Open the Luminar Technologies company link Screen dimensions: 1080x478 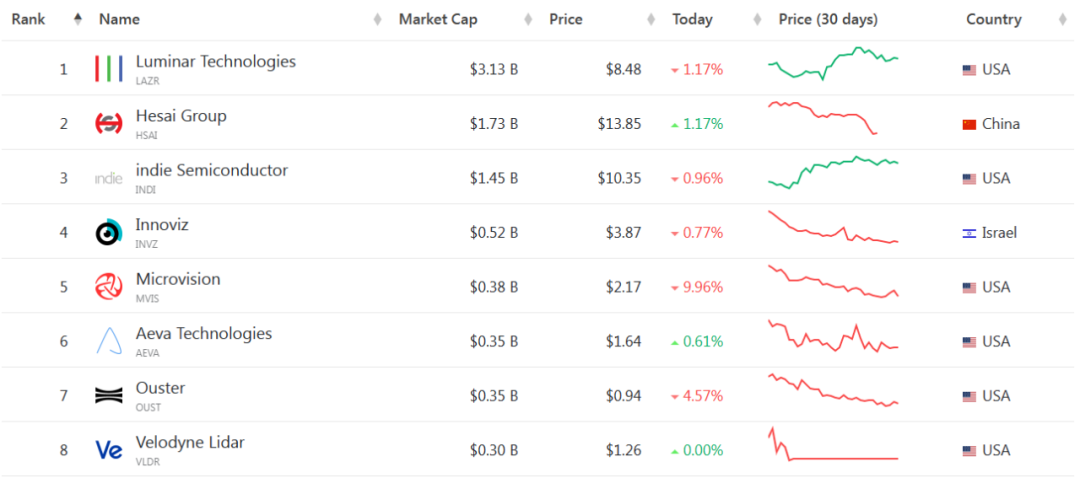[216, 61]
